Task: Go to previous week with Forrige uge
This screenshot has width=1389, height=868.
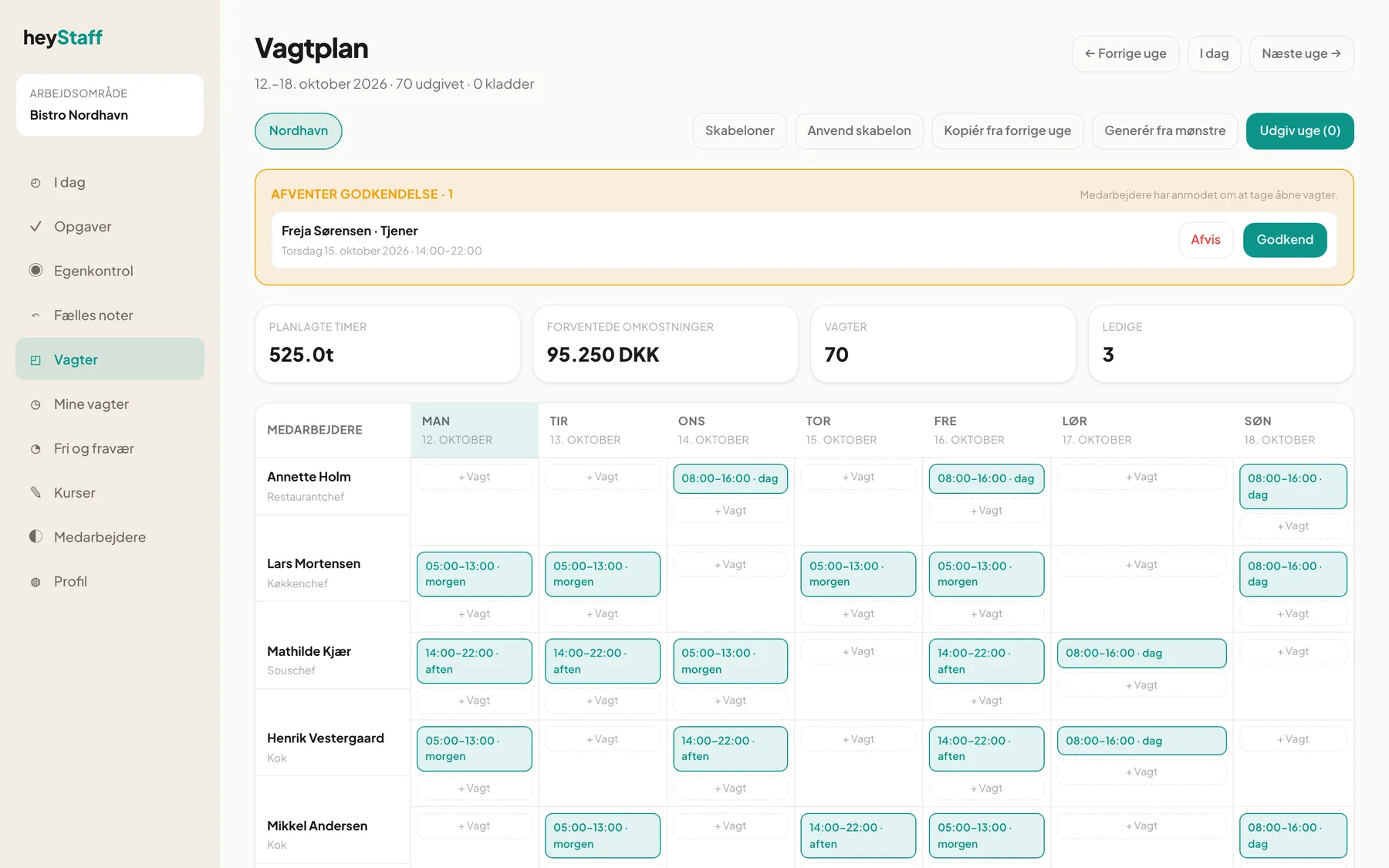Action: [1125, 54]
